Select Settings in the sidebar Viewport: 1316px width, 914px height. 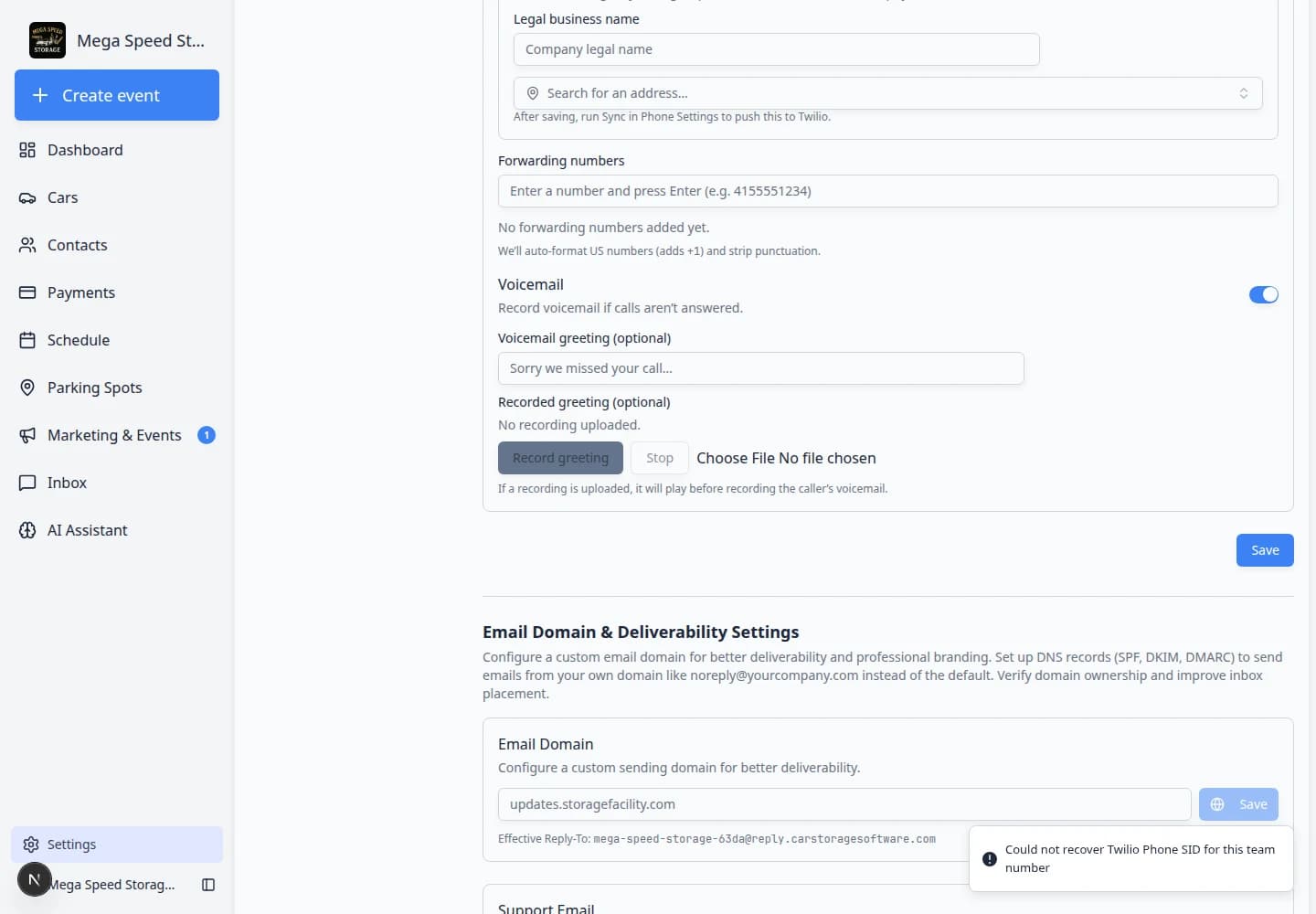point(117,845)
